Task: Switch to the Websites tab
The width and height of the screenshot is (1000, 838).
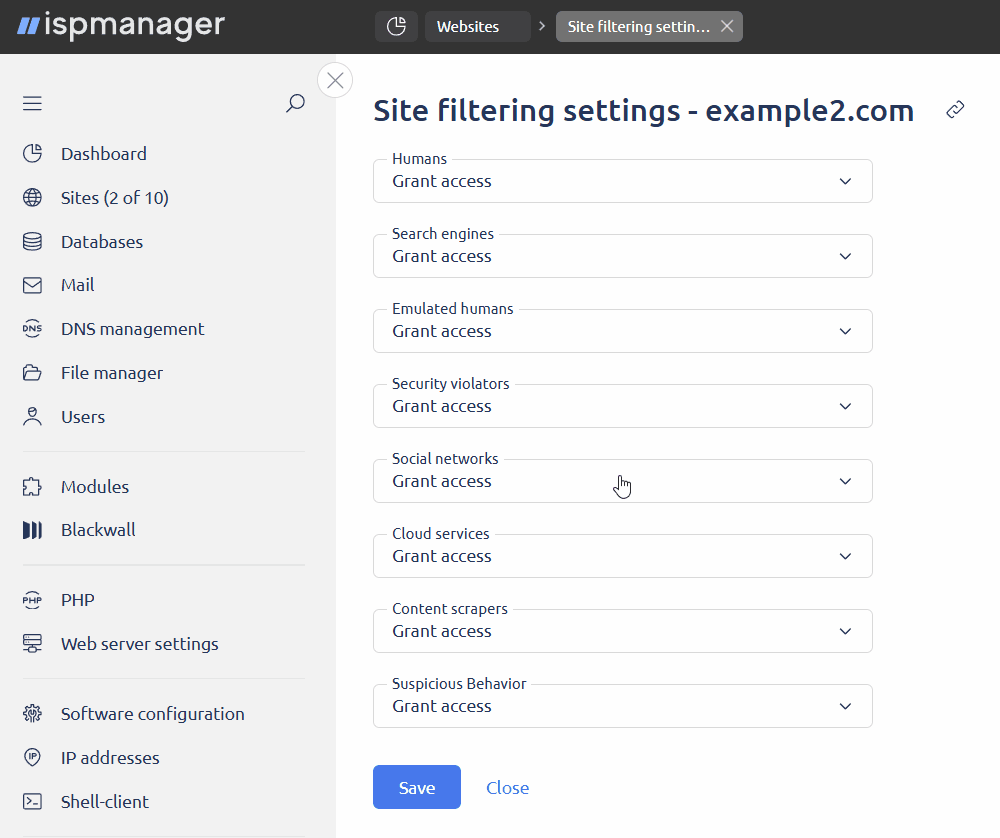Action: [477, 27]
